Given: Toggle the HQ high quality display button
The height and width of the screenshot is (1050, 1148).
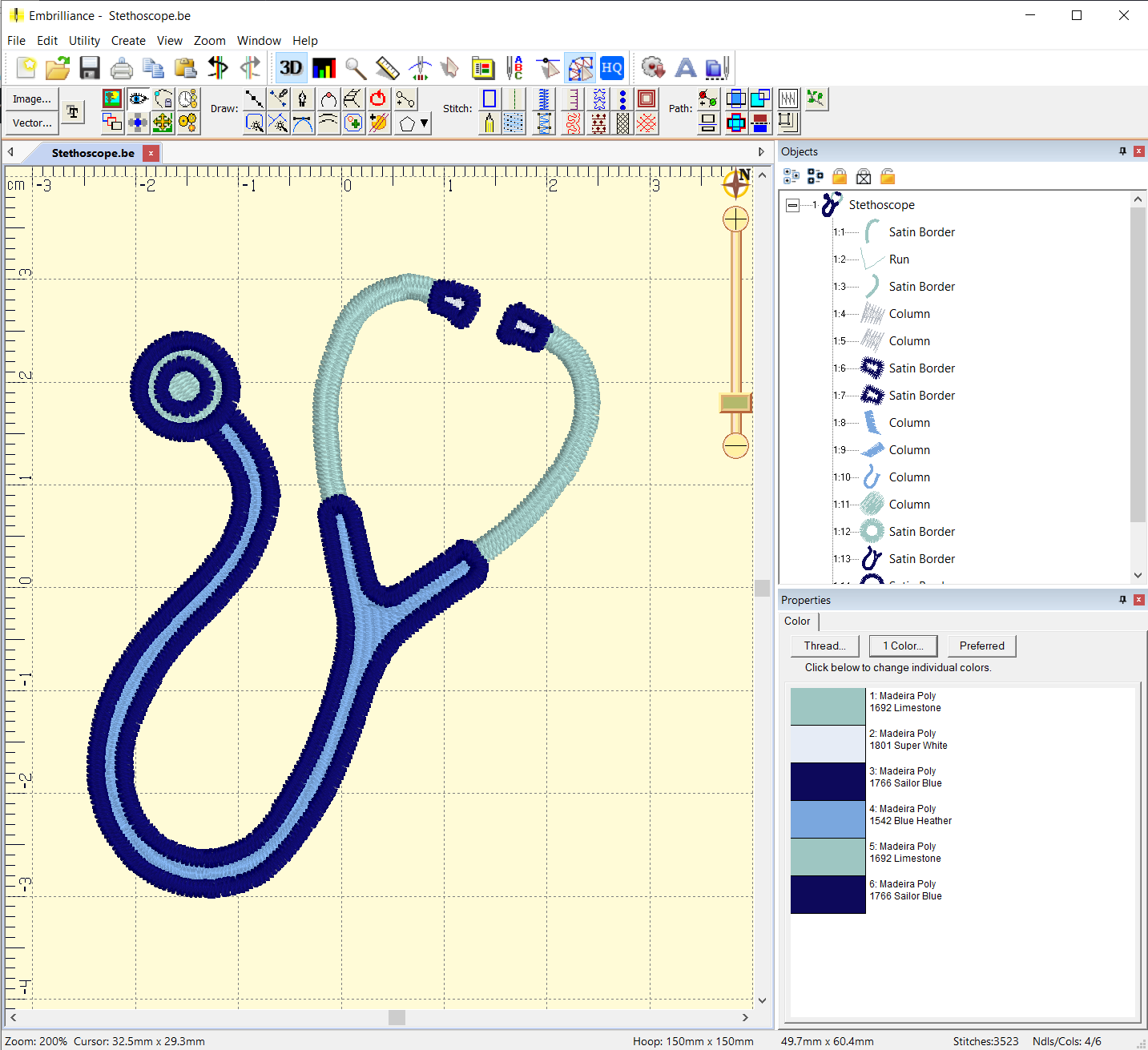Looking at the screenshot, I should click(x=612, y=68).
